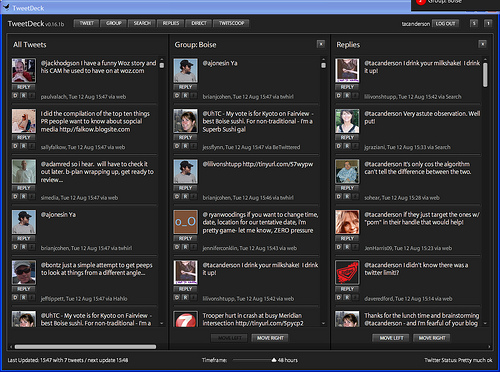Click the D direct-message icon under paulvalach's tweet
This screenshot has height=372, width=500.
(15, 95)
